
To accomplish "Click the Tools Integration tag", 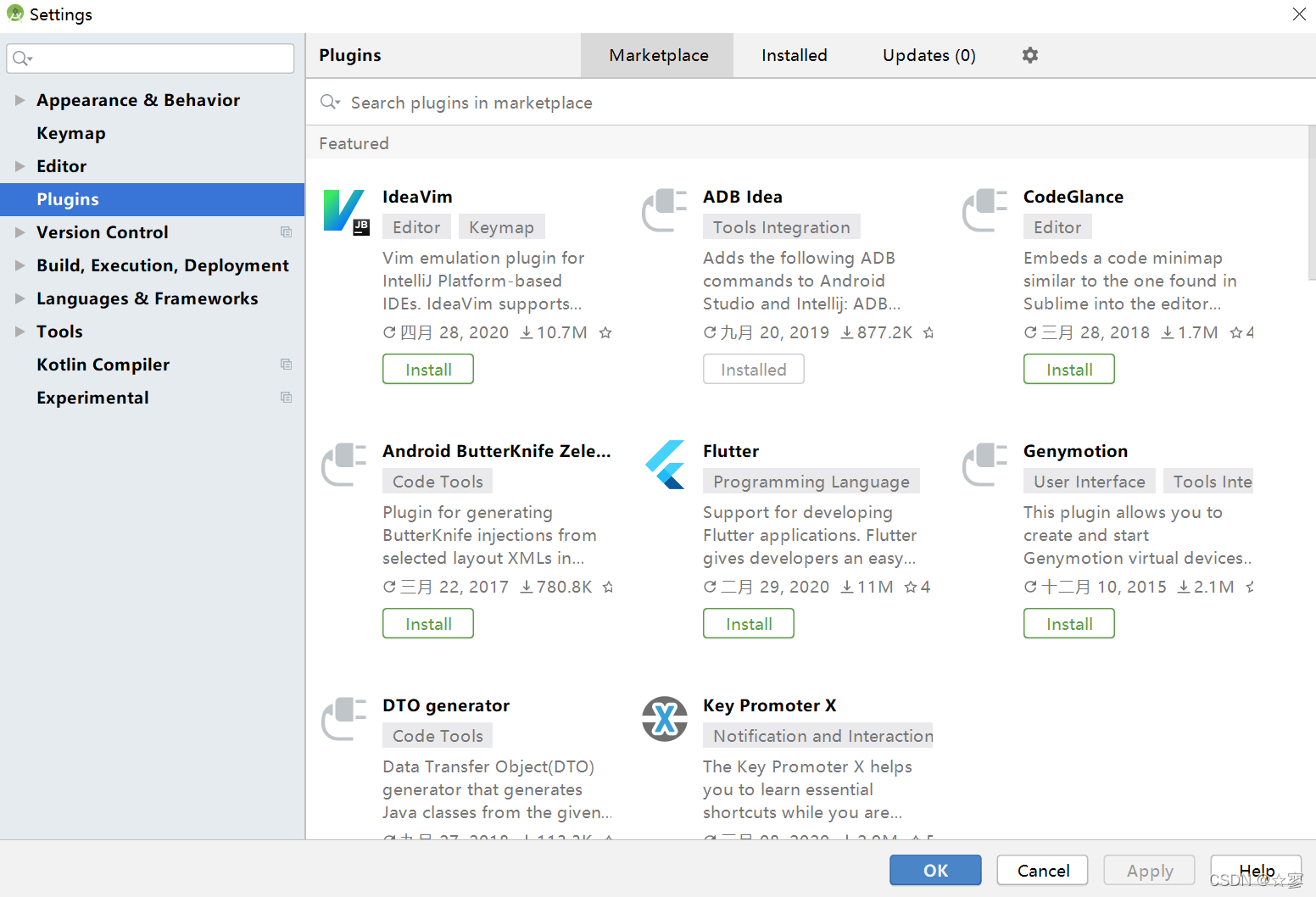I will pyautogui.click(x=781, y=227).
